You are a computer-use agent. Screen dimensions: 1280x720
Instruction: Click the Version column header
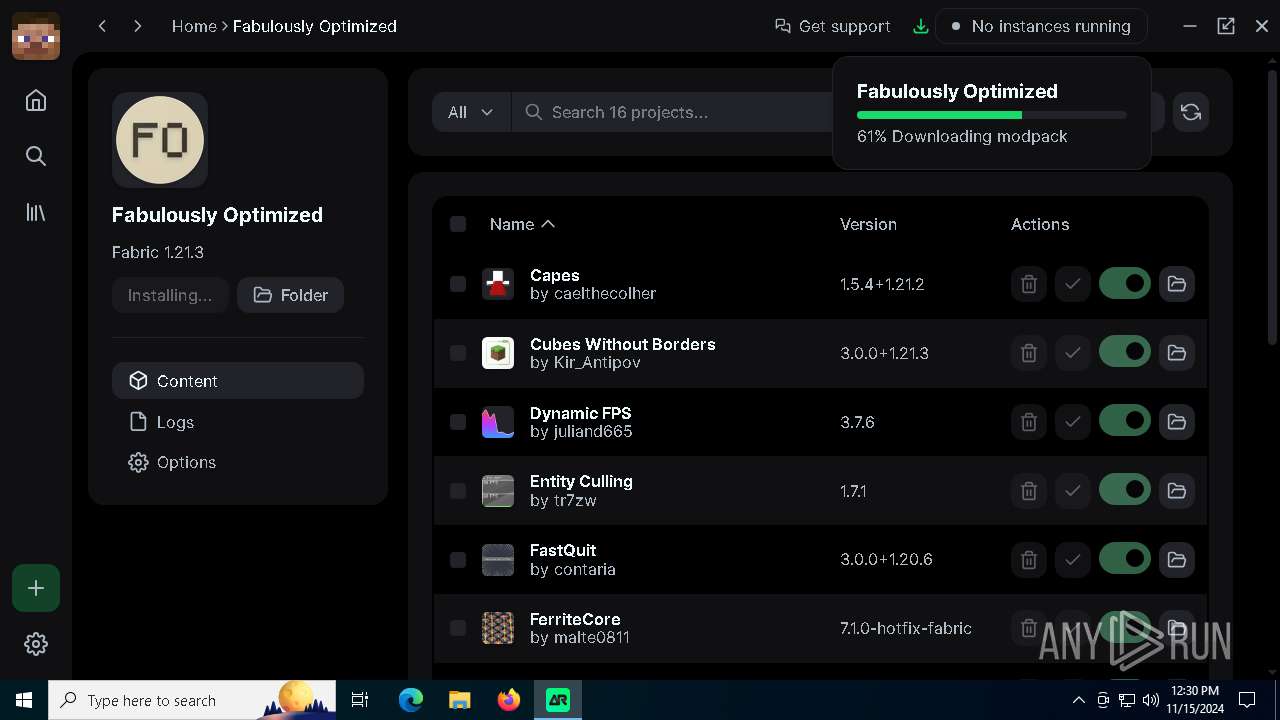868,224
